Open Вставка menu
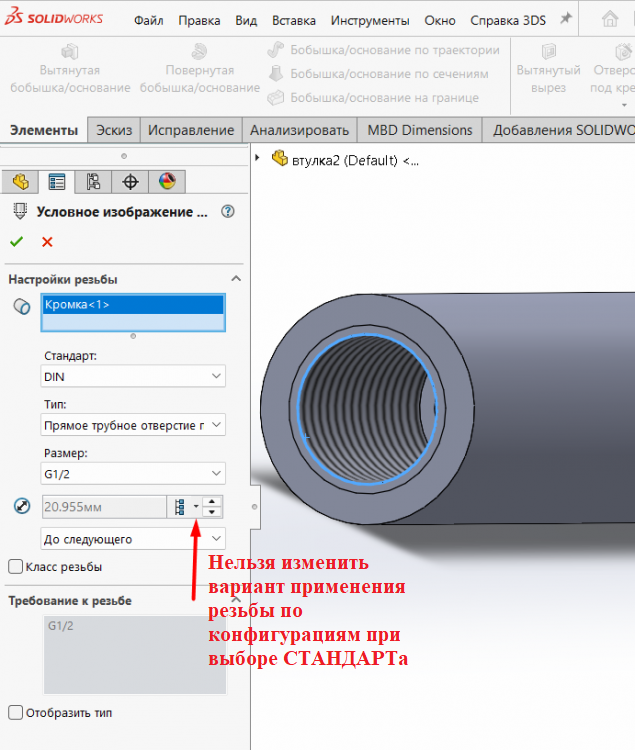 click(x=294, y=21)
